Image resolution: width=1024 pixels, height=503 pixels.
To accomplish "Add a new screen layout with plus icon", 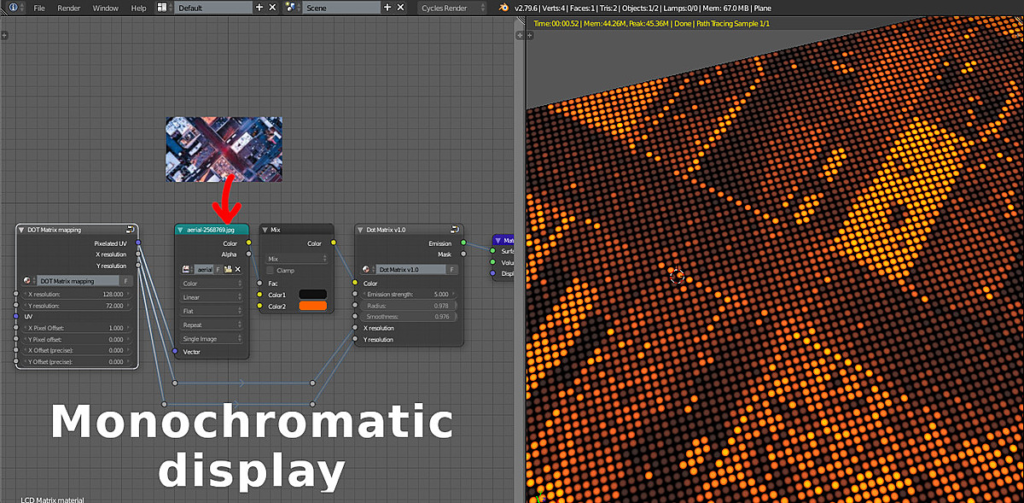I will tap(260, 8).
